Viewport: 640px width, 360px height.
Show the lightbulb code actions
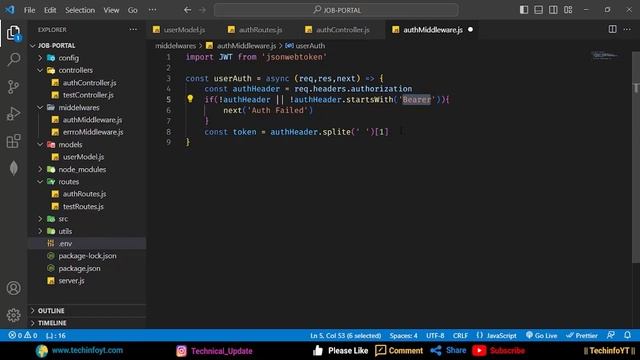[x=190, y=99]
